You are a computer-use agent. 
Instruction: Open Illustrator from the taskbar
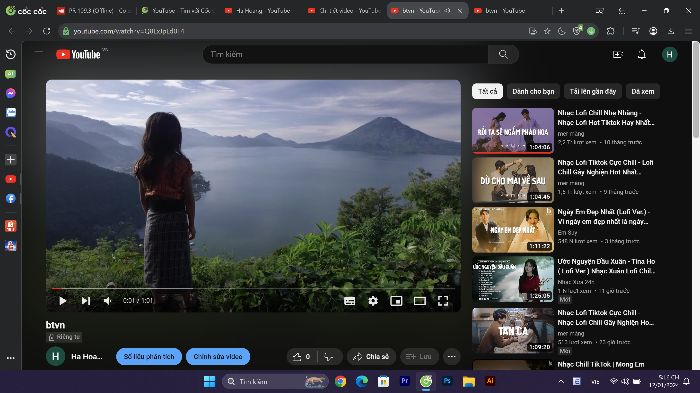pyautogui.click(x=490, y=381)
